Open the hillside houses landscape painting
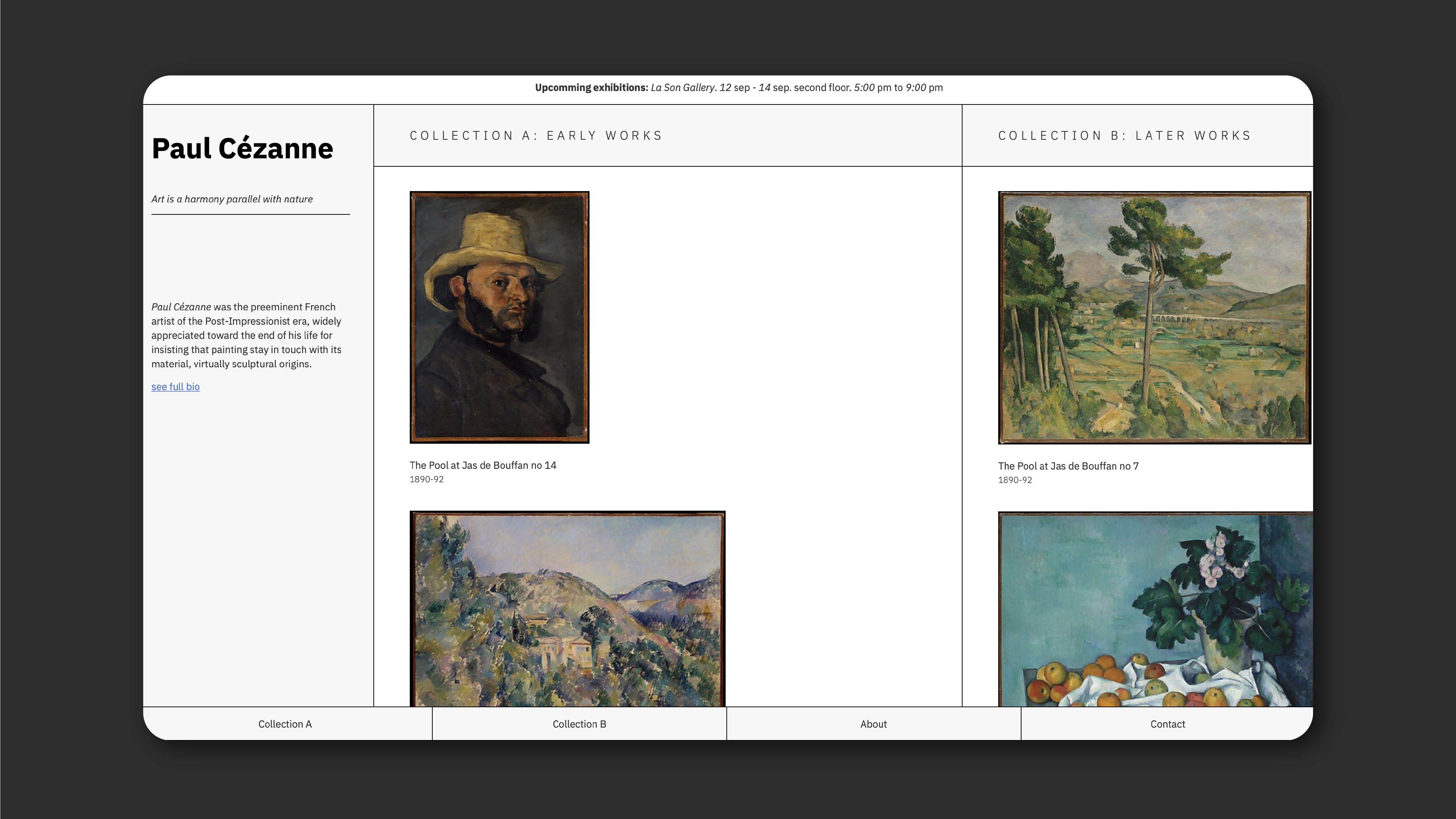1456x819 pixels. (567, 609)
